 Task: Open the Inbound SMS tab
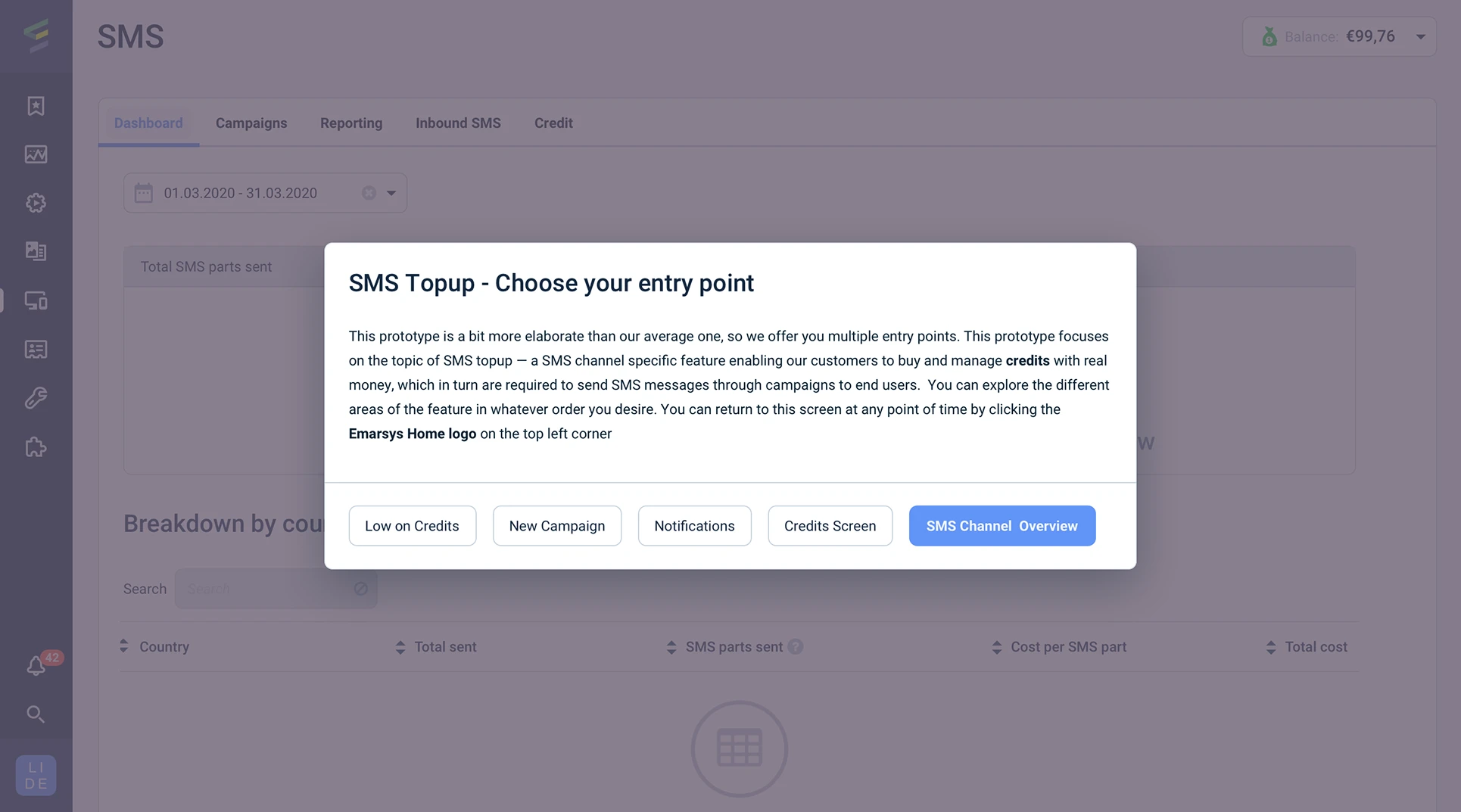click(x=458, y=123)
